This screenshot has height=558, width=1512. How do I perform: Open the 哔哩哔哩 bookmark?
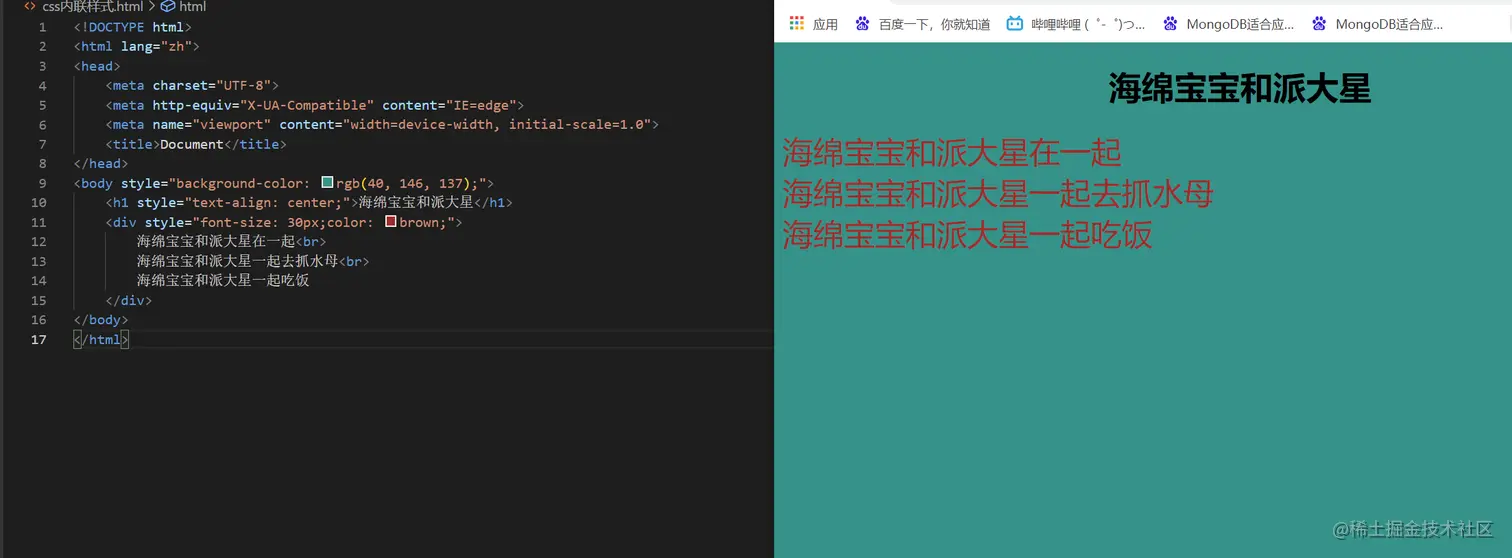point(1088,24)
